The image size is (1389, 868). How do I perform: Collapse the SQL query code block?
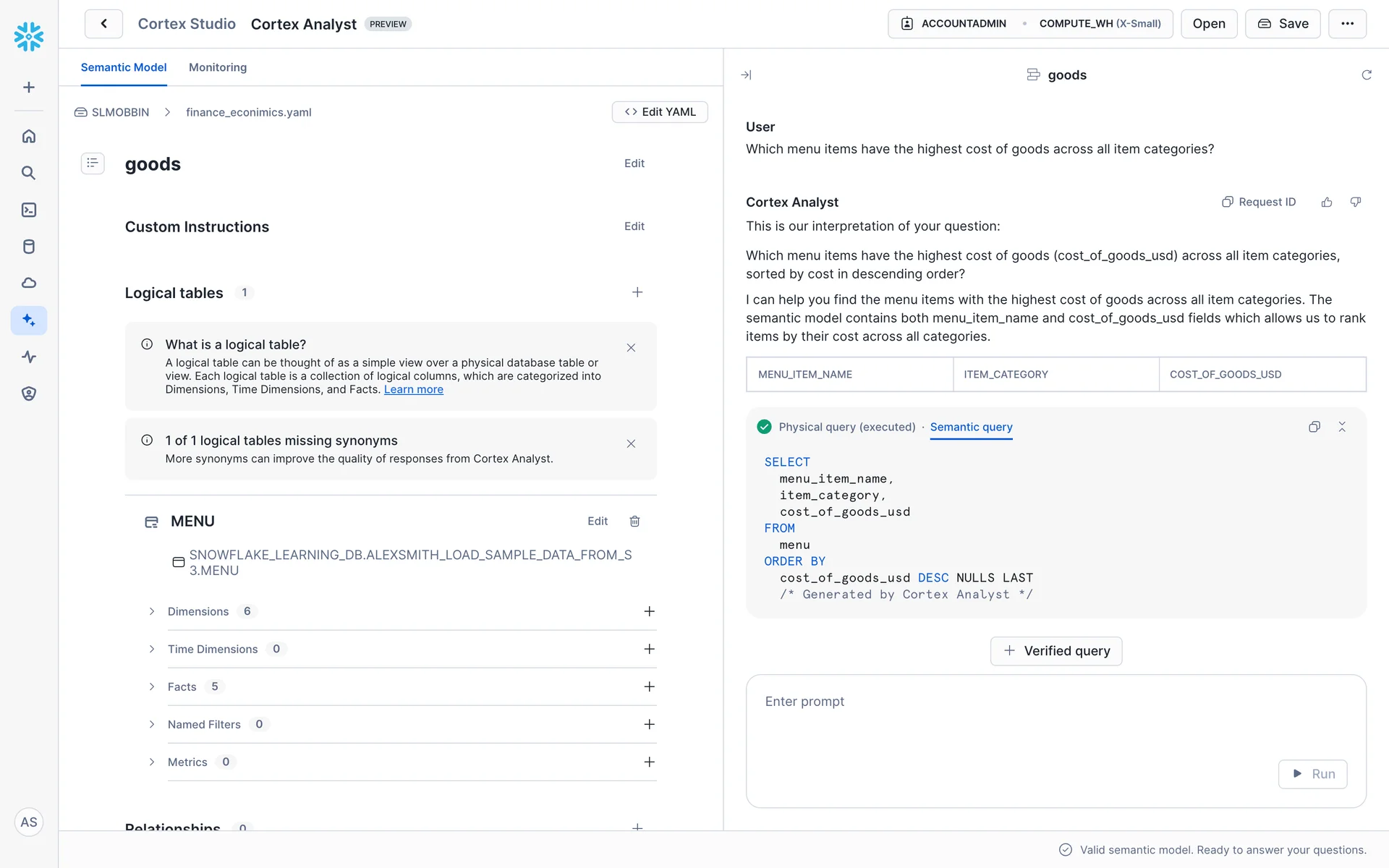pos(1342,427)
